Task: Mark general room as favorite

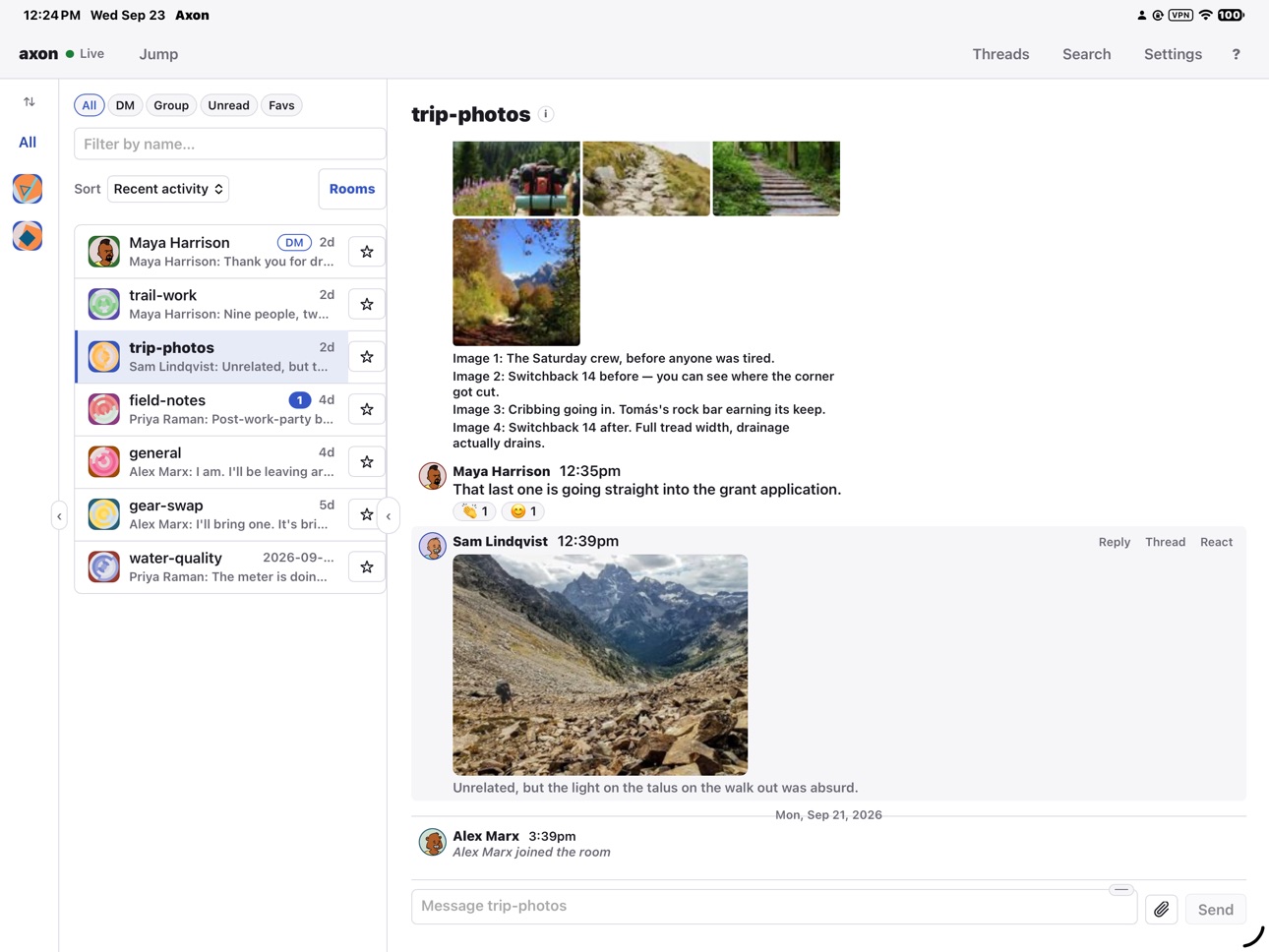Action: [367, 462]
